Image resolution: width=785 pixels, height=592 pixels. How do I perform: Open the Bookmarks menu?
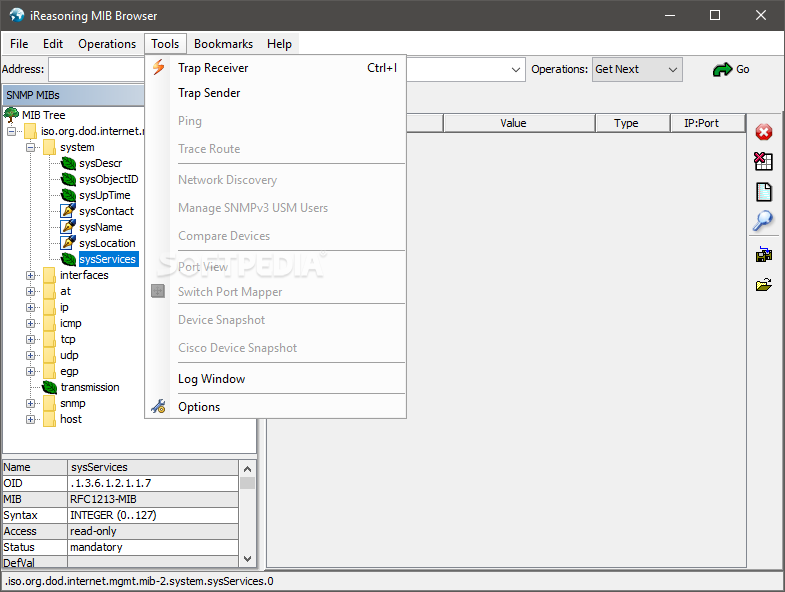[x=223, y=44]
